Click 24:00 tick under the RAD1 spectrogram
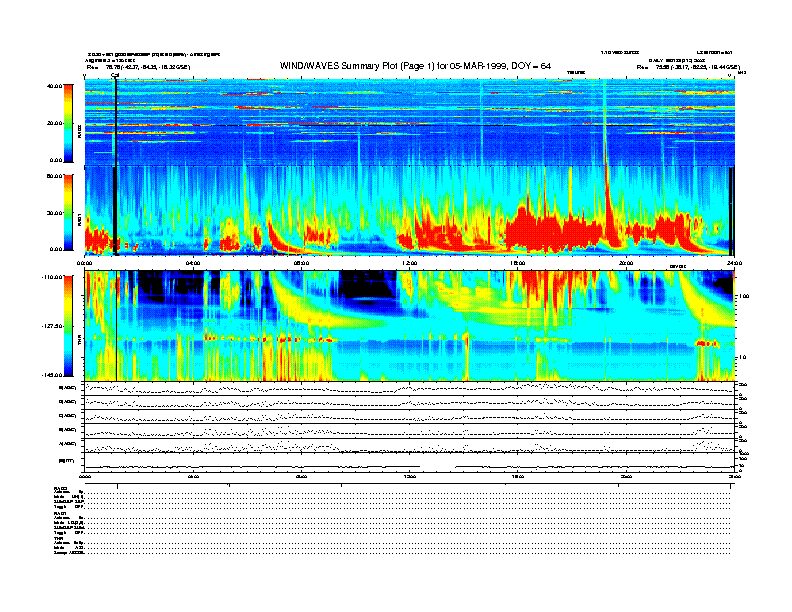This screenshot has width=792, height=612. [734, 263]
